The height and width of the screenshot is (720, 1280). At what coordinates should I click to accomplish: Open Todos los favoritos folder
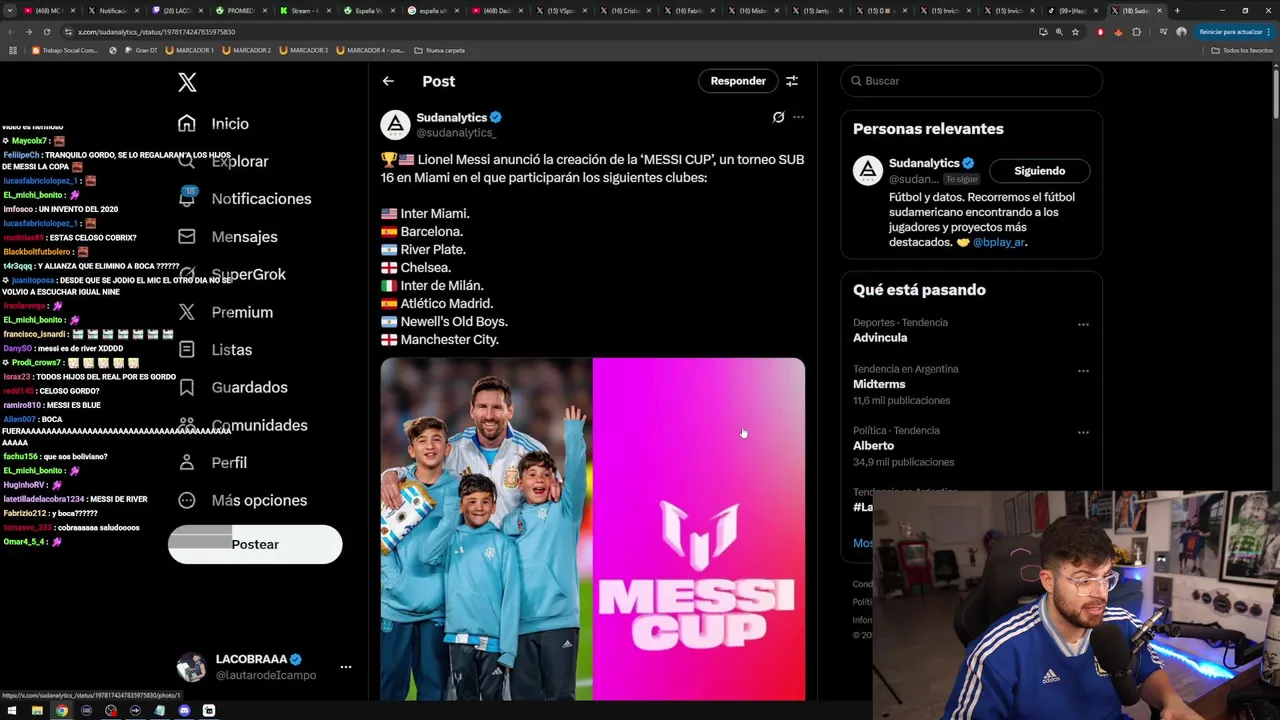tap(1242, 50)
